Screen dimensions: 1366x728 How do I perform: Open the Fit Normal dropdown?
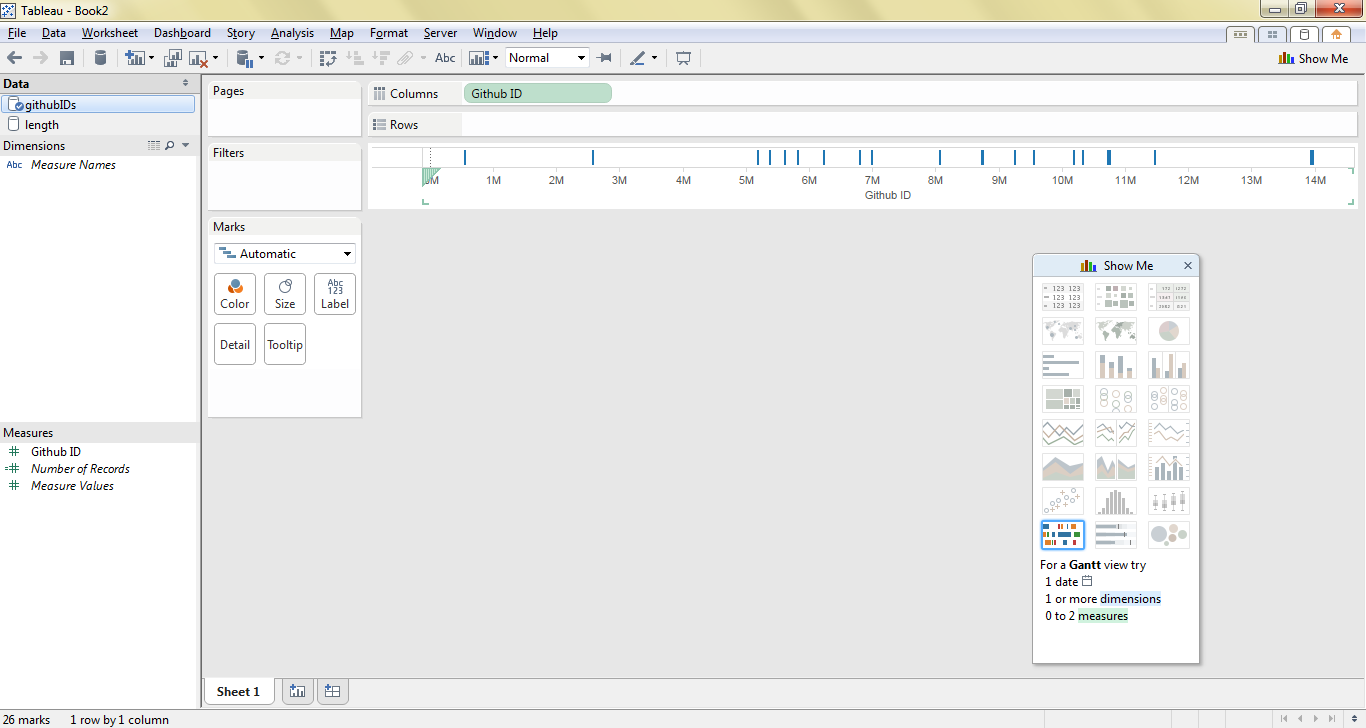click(547, 58)
